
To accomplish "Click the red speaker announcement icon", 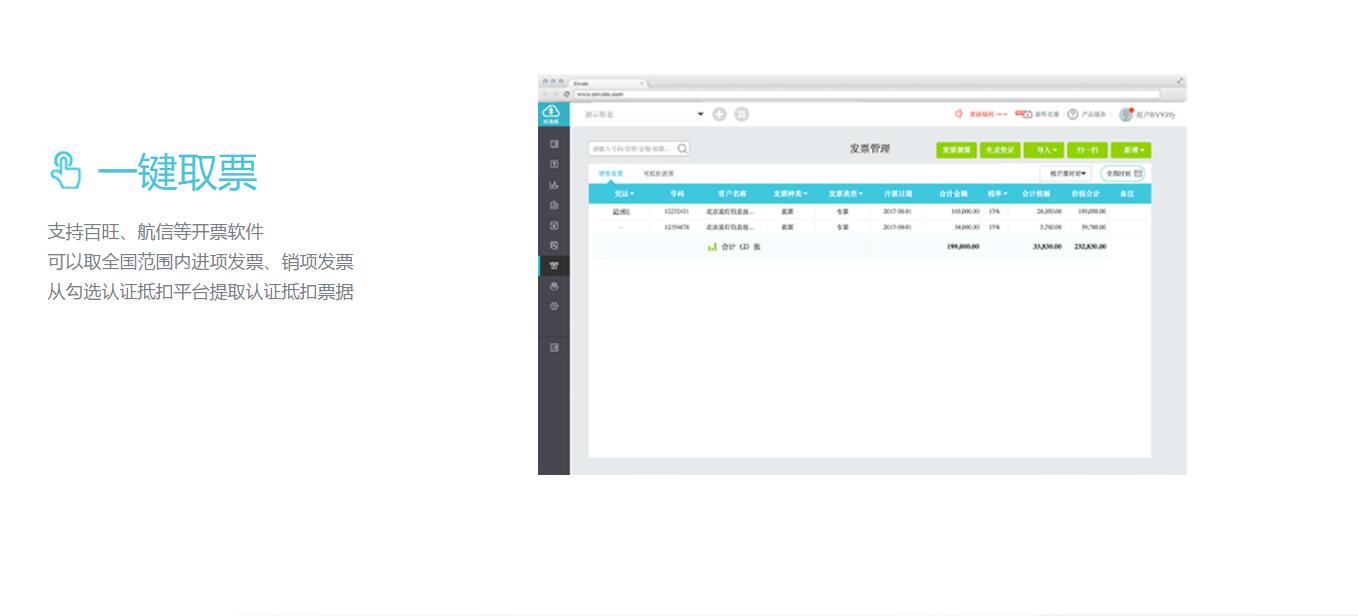I will [959, 114].
